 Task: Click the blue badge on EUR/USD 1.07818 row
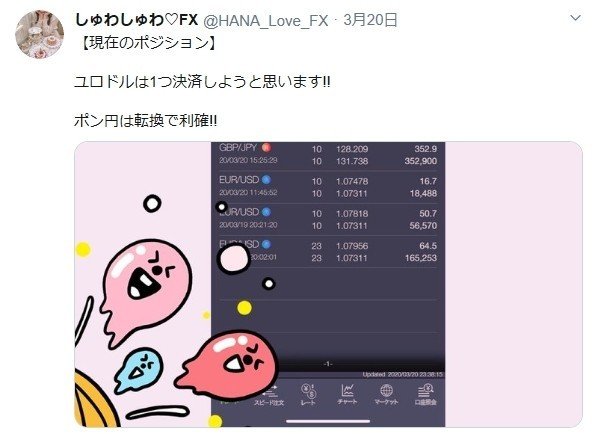click(266, 212)
